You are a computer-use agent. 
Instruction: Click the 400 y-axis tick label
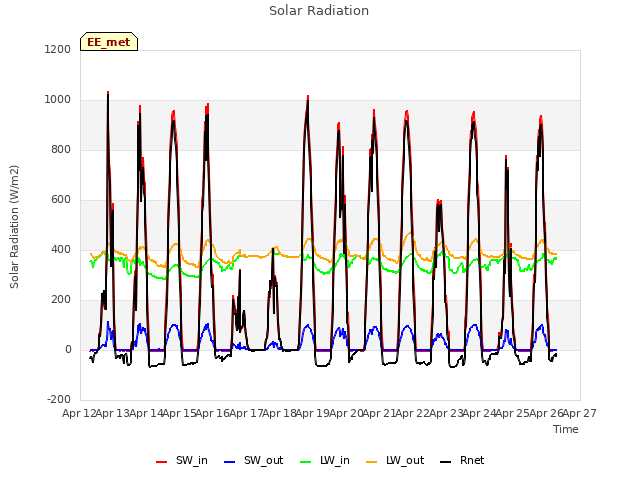click(61, 250)
